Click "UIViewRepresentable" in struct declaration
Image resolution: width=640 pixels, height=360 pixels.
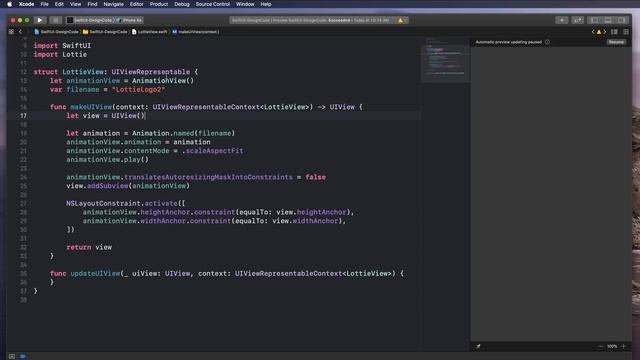point(151,72)
